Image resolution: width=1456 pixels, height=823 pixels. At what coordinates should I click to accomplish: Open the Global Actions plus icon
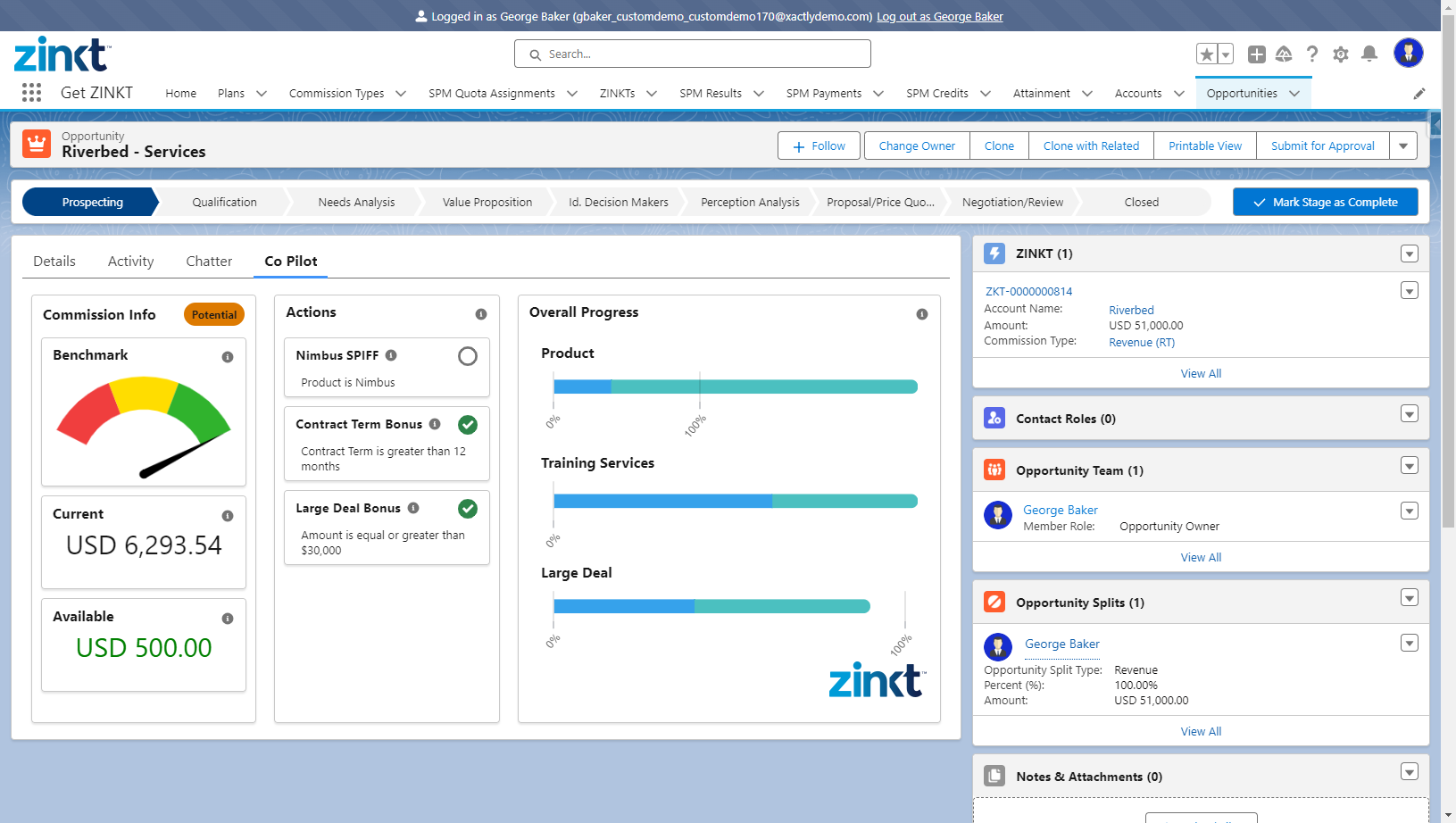tap(1256, 54)
